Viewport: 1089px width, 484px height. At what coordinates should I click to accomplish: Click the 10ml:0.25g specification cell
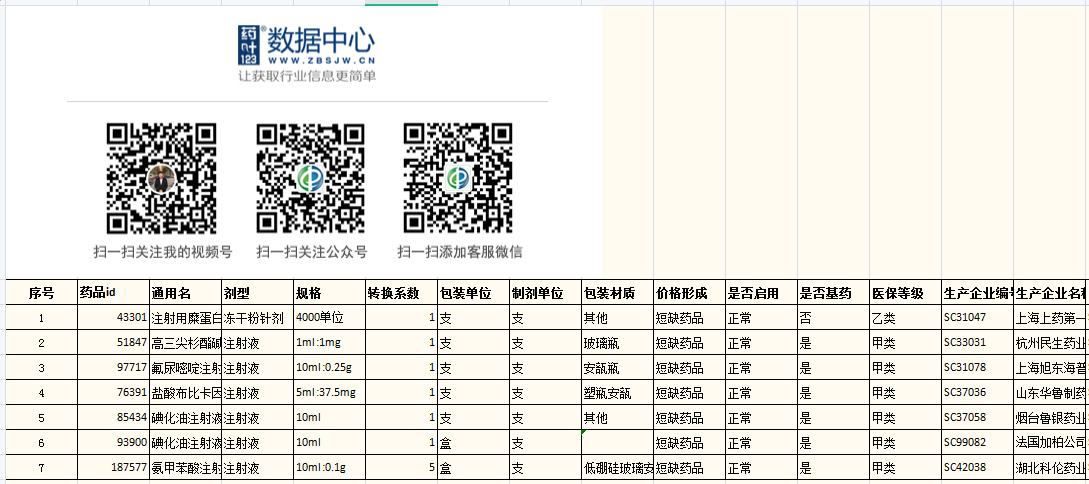pos(329,368)
